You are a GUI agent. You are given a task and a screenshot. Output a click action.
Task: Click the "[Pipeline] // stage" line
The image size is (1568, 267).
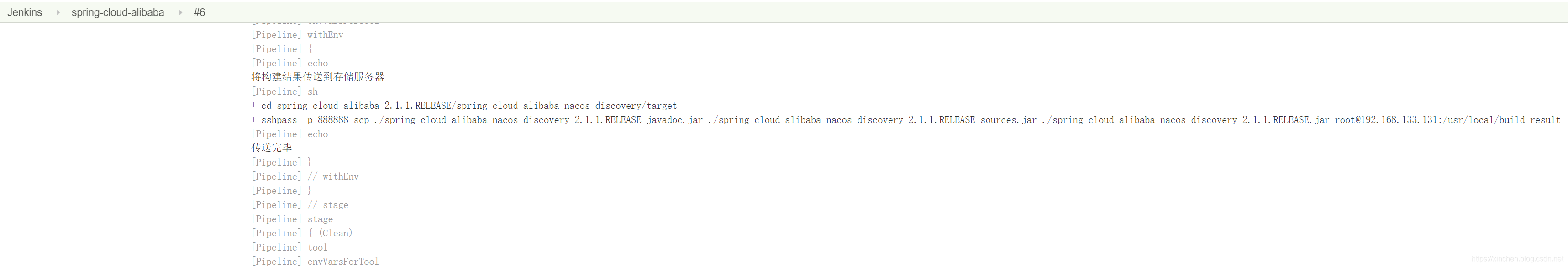point(300,205)
